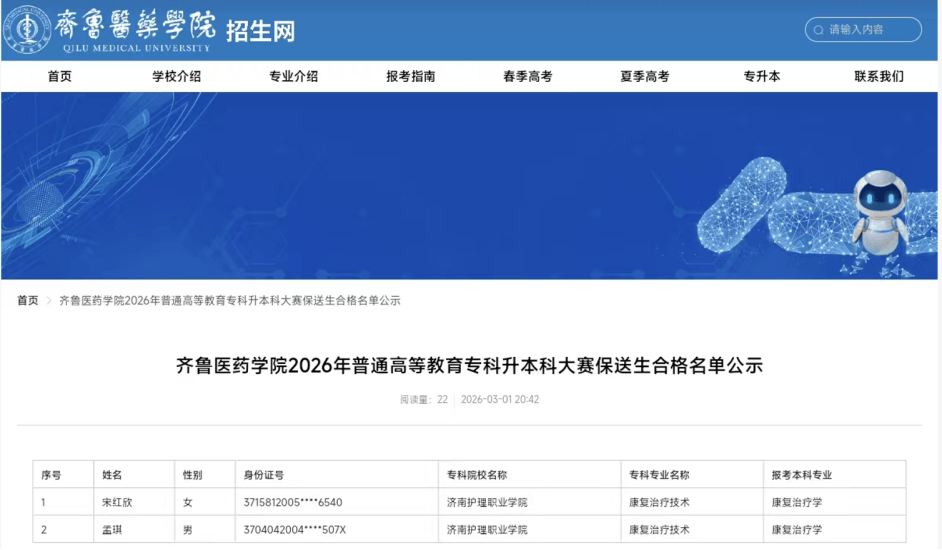Click the publish date 2026-03-01 20:42
The width and height of the screenshot is (942, 550).
[500, 400]
